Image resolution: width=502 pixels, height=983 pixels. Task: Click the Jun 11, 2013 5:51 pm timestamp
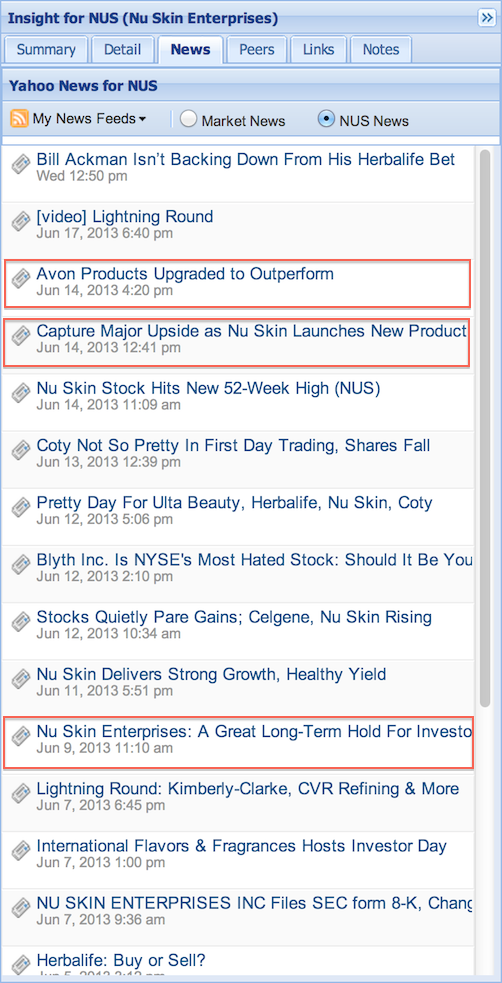(x=105, y=691)
